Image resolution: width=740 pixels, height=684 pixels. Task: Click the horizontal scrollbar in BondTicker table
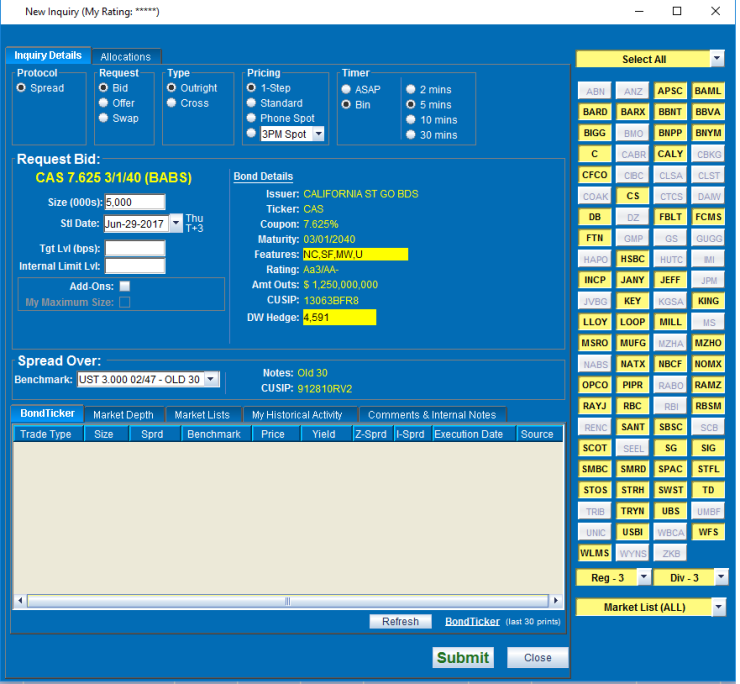click(x=288, y=601)
